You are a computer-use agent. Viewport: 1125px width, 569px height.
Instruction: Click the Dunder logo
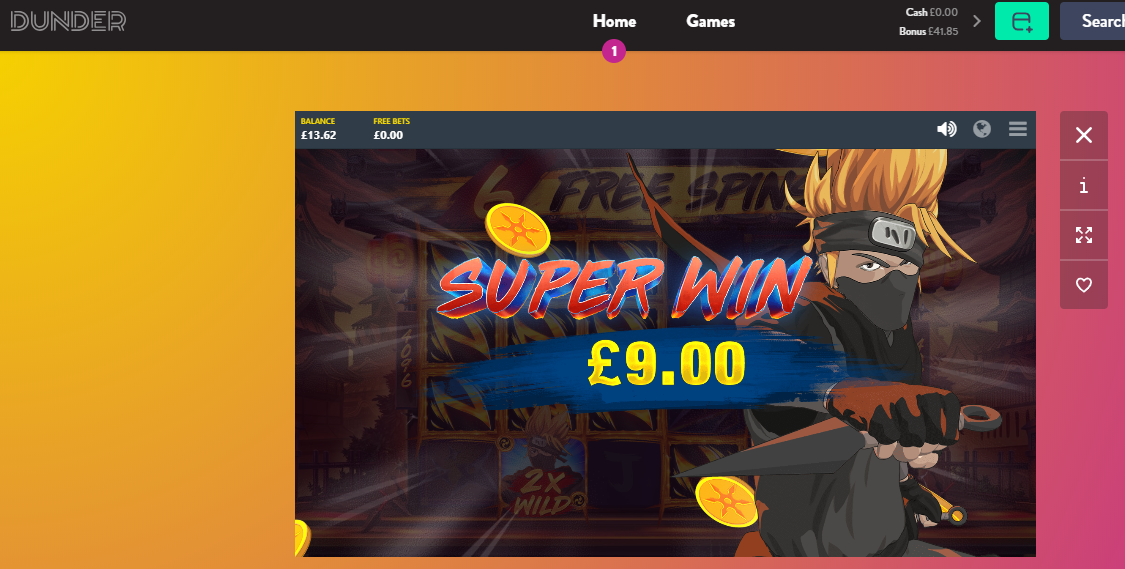click(68, 21)
